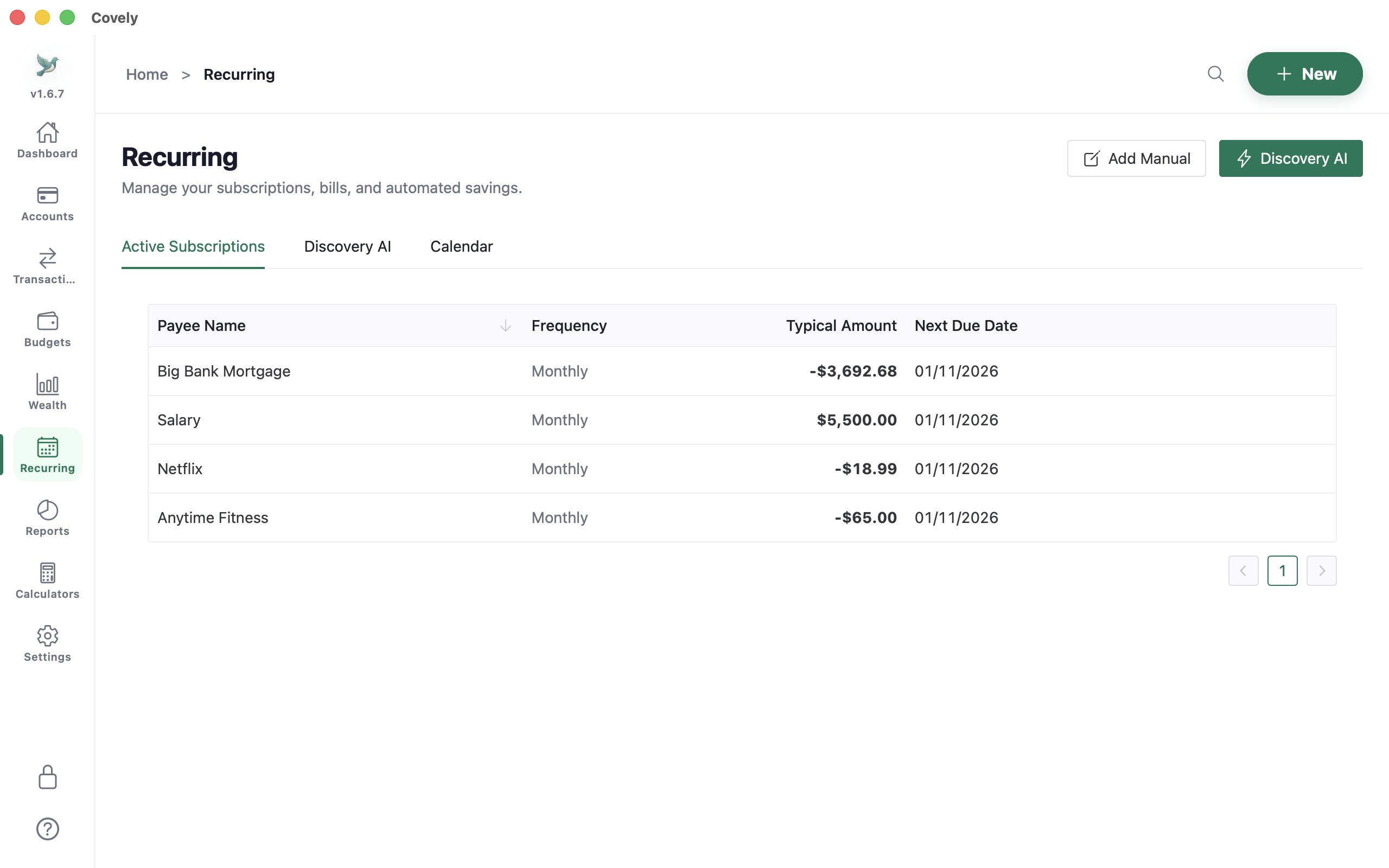This screenshot has width=1389, height=868.
Task: Select page 1 in pagination
Action: tap(1282, 571)
